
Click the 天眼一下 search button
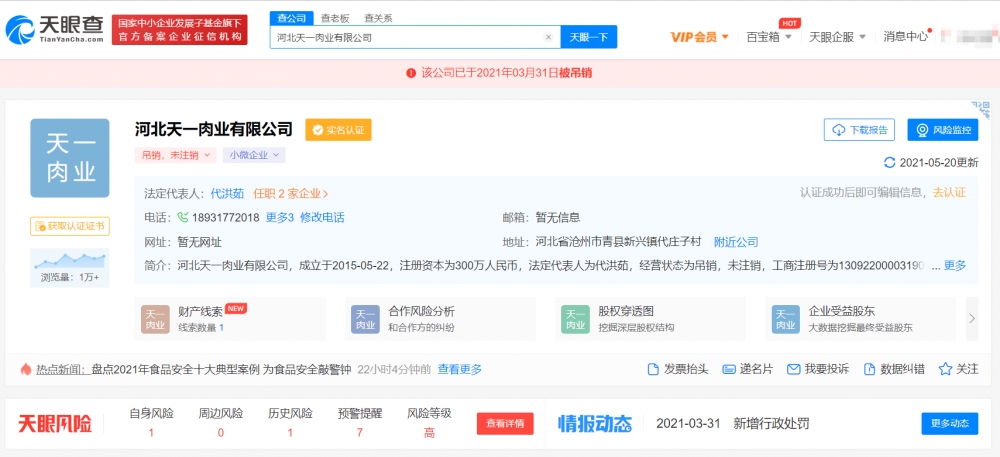coord(589,38)
